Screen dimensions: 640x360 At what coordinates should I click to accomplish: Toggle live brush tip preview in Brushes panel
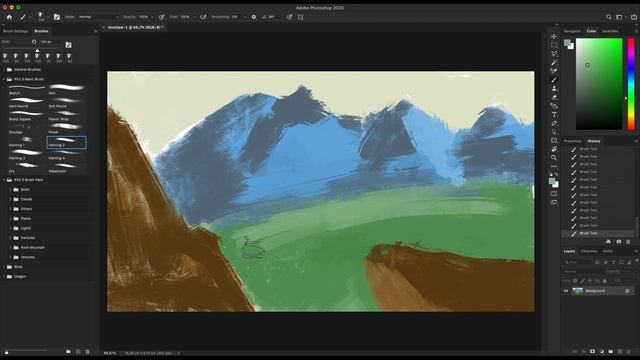pos(69,45)
